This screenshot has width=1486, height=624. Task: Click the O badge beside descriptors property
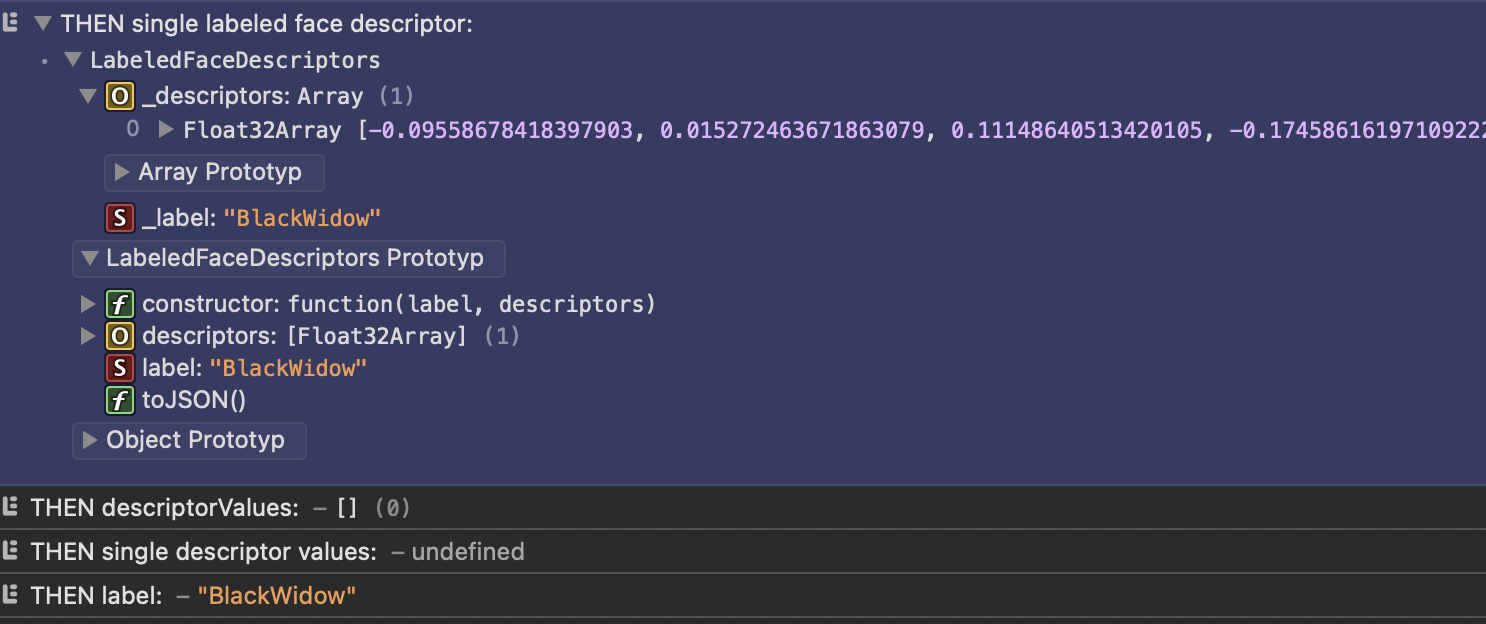119,335
